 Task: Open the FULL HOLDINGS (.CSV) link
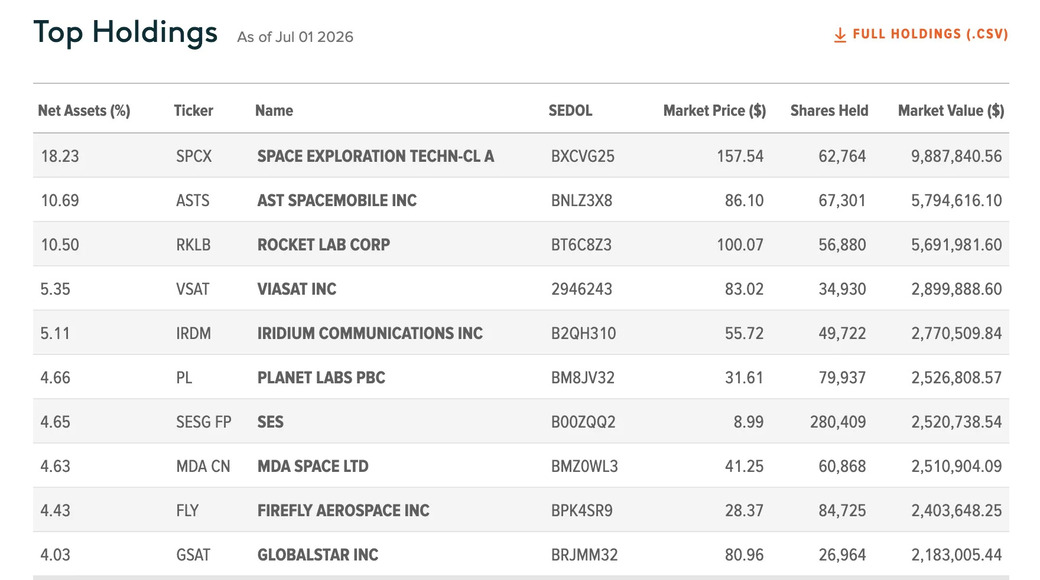921,35
